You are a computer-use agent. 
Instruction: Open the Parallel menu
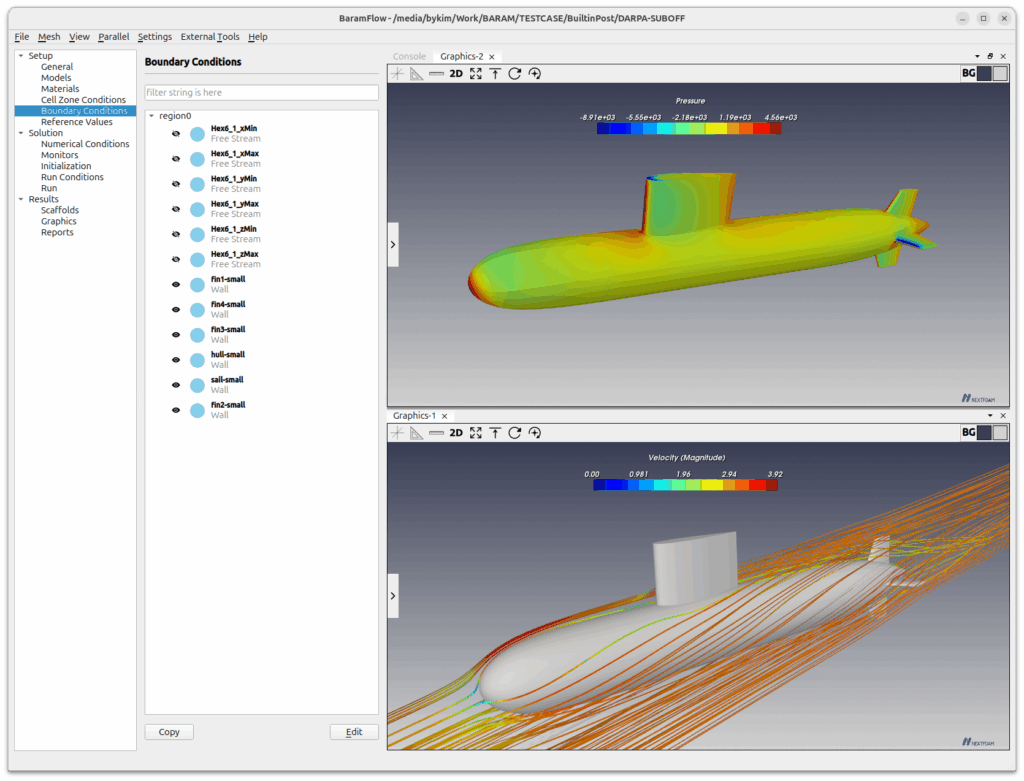(x=114, y=37)
